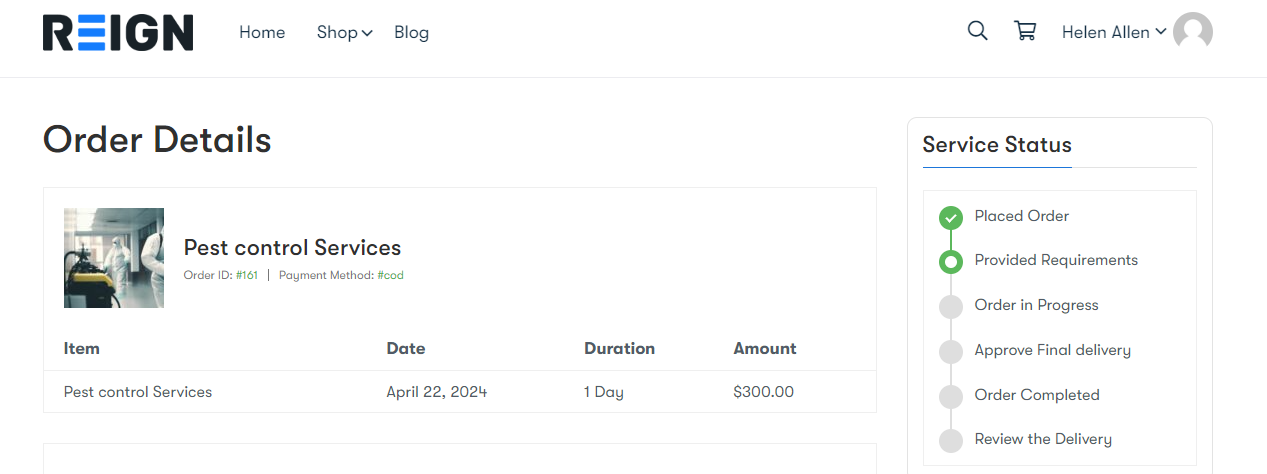Screen dimensions: 1267x474
Task: Expand the Shop dropdown menu
Action: click(345, 32)
